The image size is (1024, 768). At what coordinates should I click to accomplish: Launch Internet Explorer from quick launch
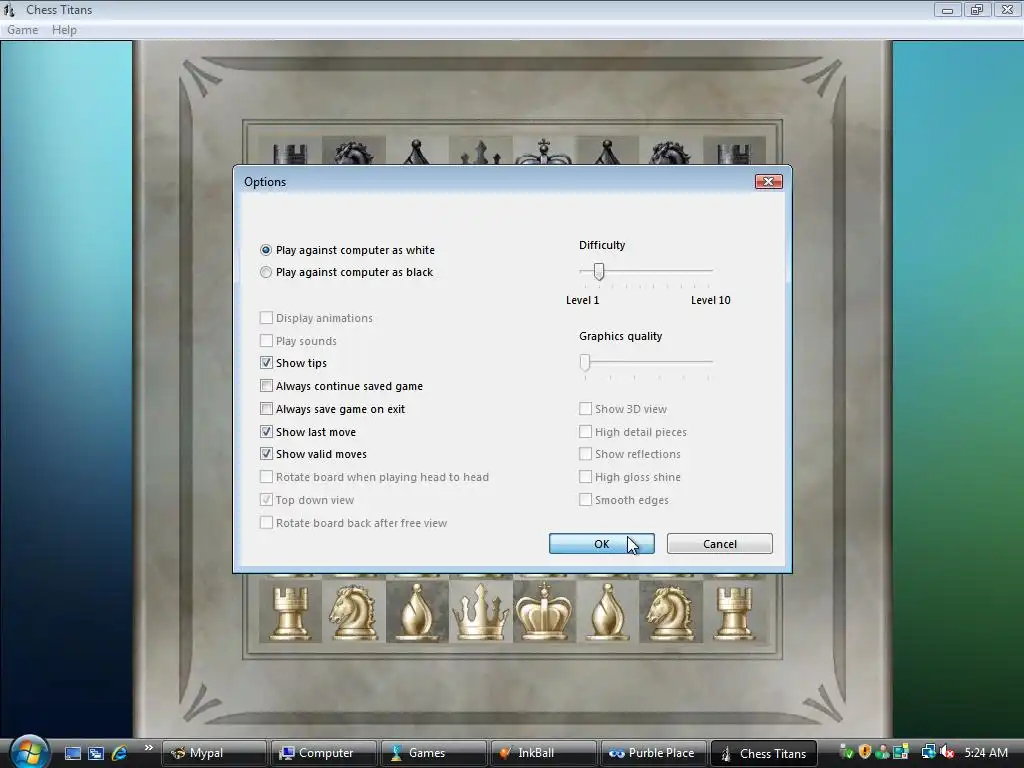120,753
